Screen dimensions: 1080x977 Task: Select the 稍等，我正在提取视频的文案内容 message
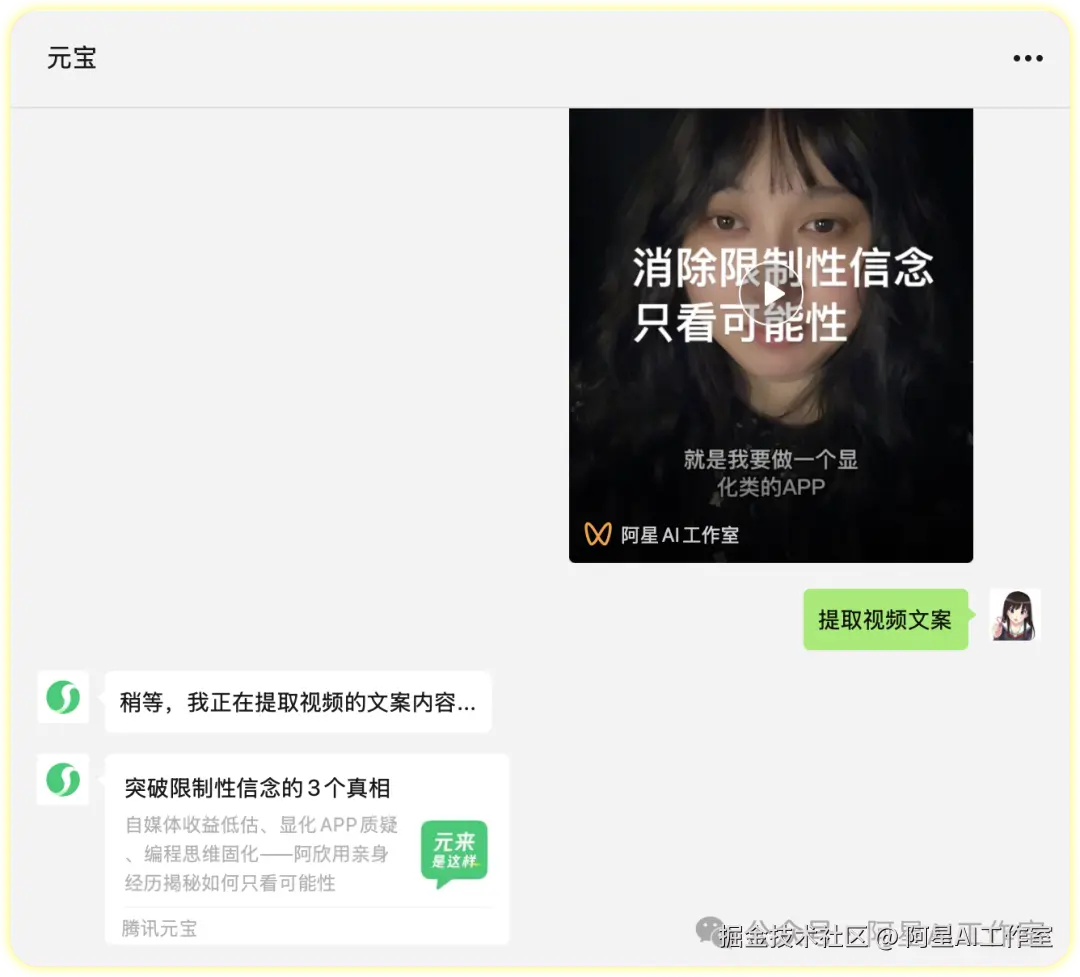tap(298, 702)
